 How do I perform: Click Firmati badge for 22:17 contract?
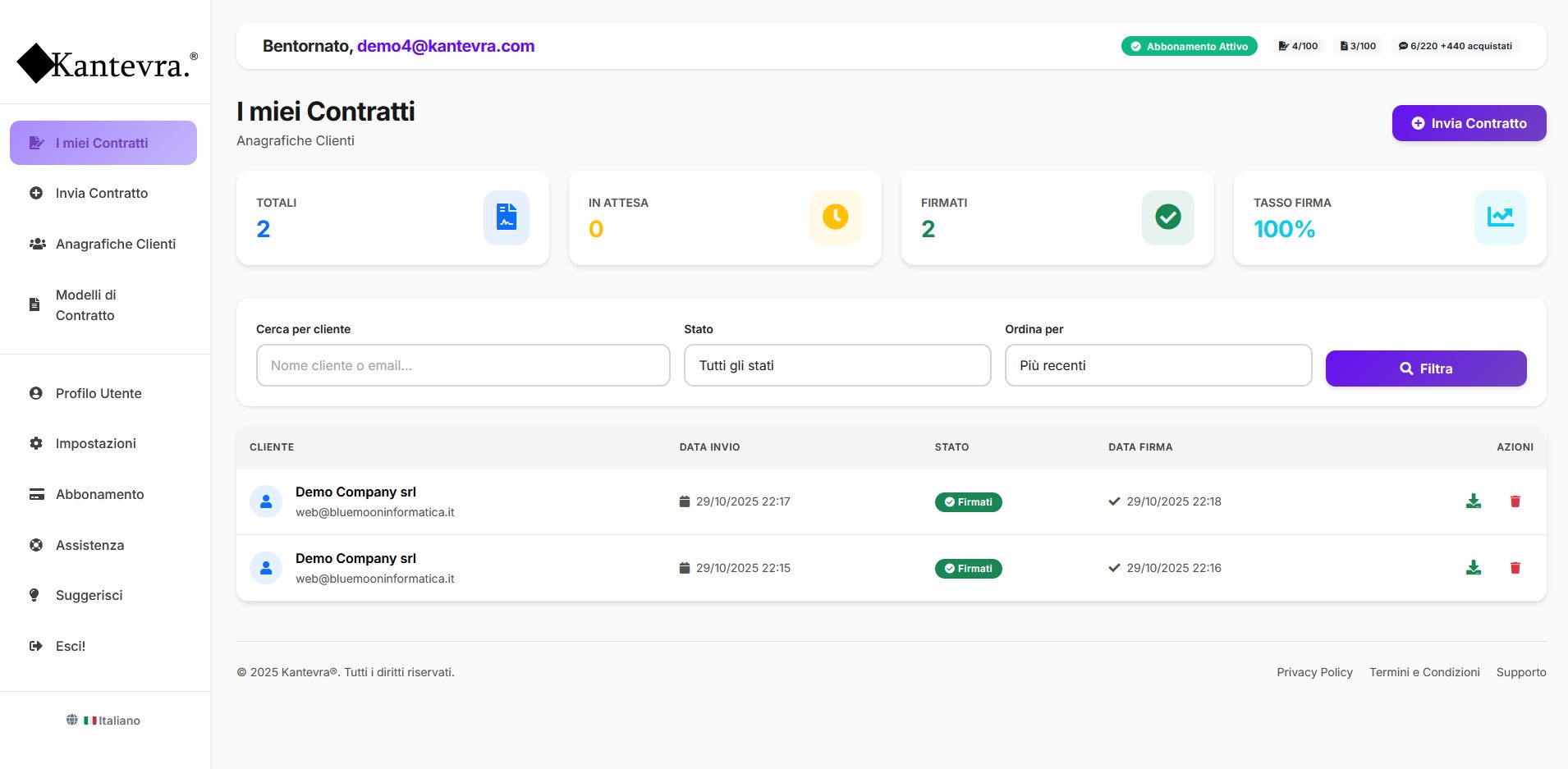pos(968,501)
